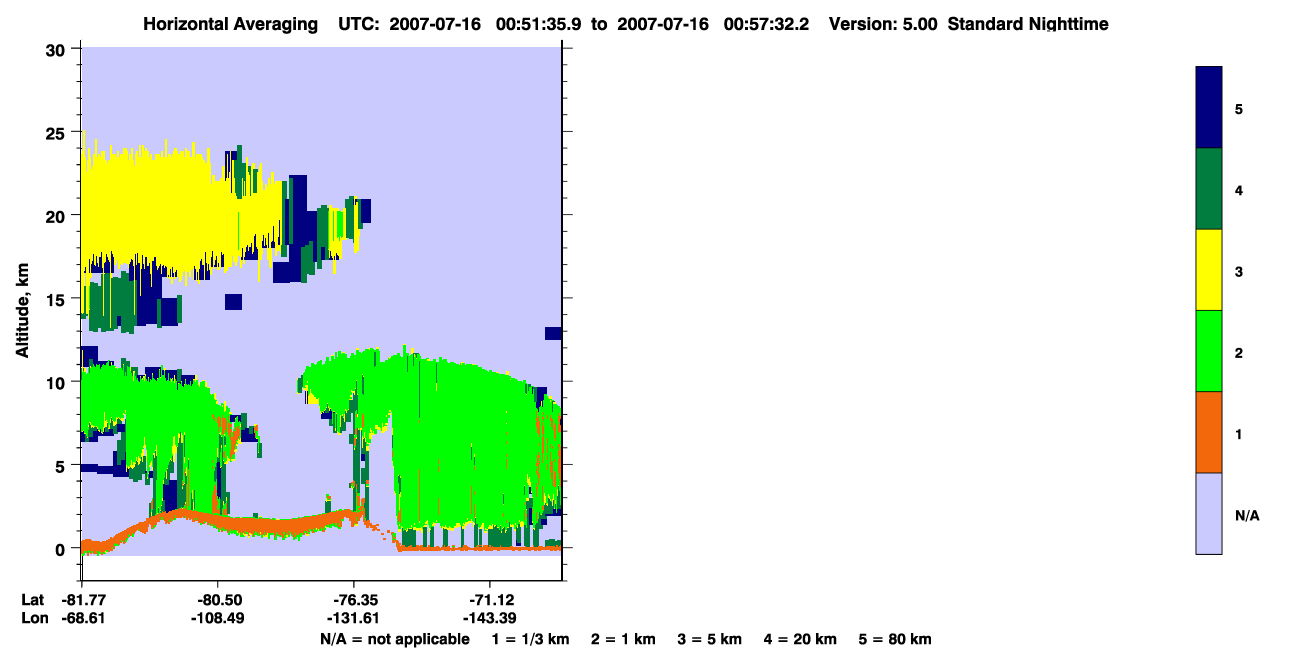Image resolution: width=1300 pixels, height=667 pixels.
Task: Click the latitude label -76.35
Action: [354, 600]
